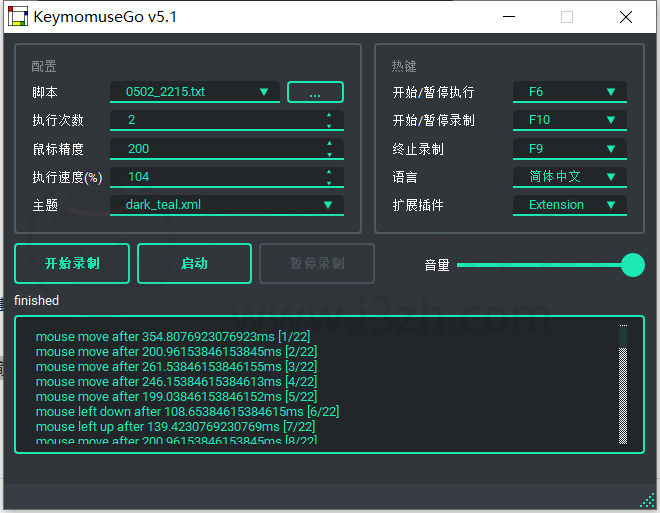The height and width of the screenshot is (513, 660).
Task: Click the KeymomuseGo app icon in title bar
Action: pyautogui.click(x=18, y=16)
